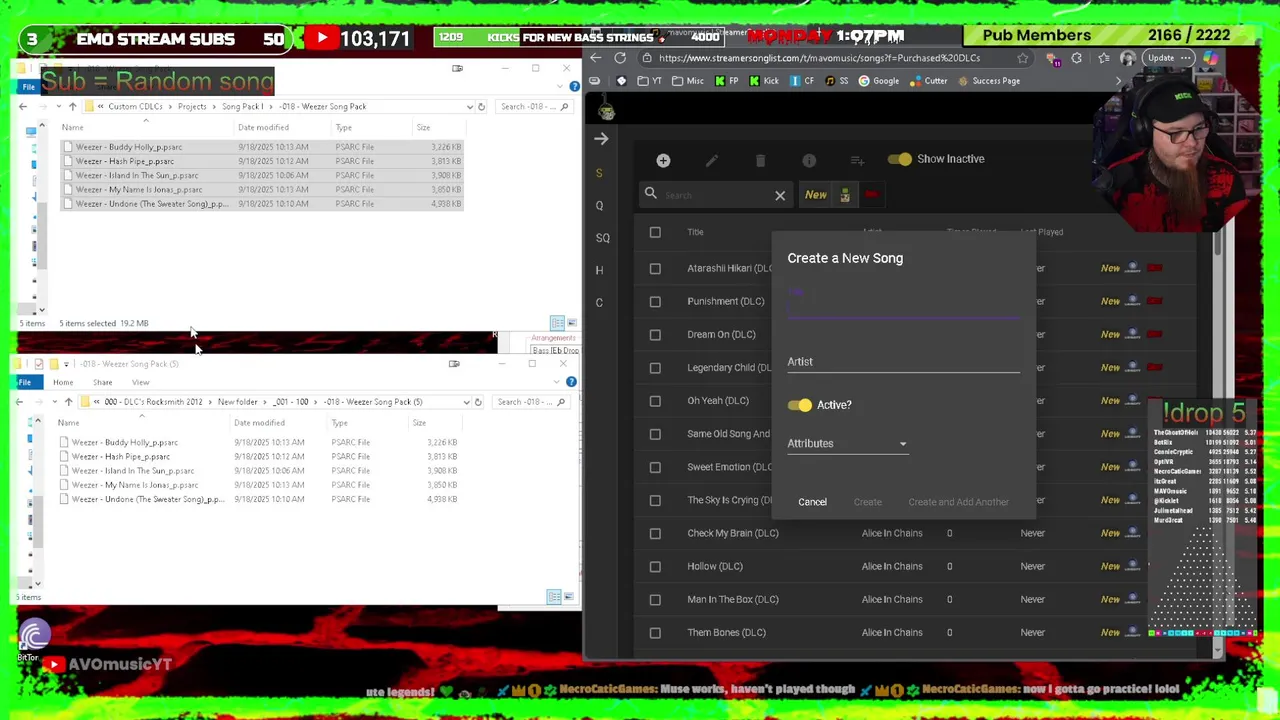Open the Success Page bookmark
The width and height of the screenshot is (1280, 720).
coord(988,81)
